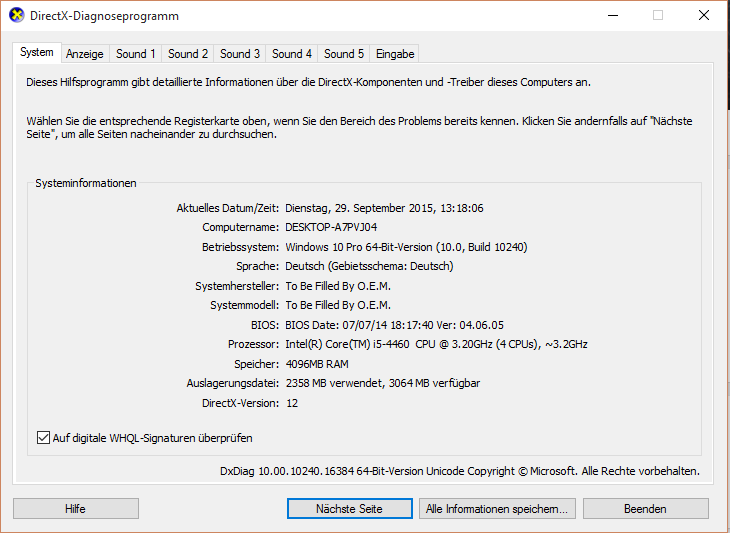Click memory value '4096MB RAM'
The width and height of the screenshot is (730, 533).
[x=317, y=364]
